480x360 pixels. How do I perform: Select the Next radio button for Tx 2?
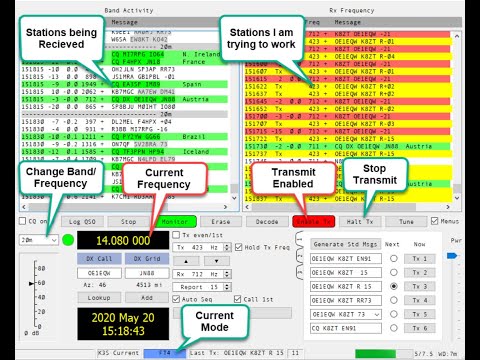(x=394, y=272)
